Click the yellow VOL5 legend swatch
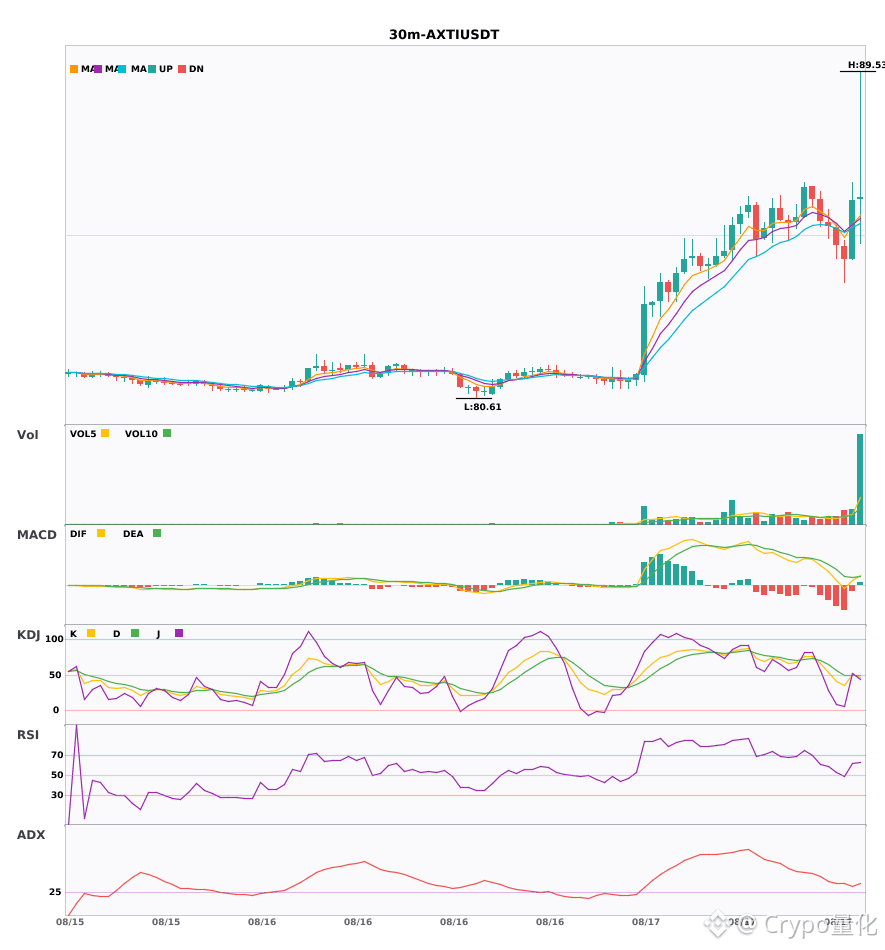 click(105, 433)
